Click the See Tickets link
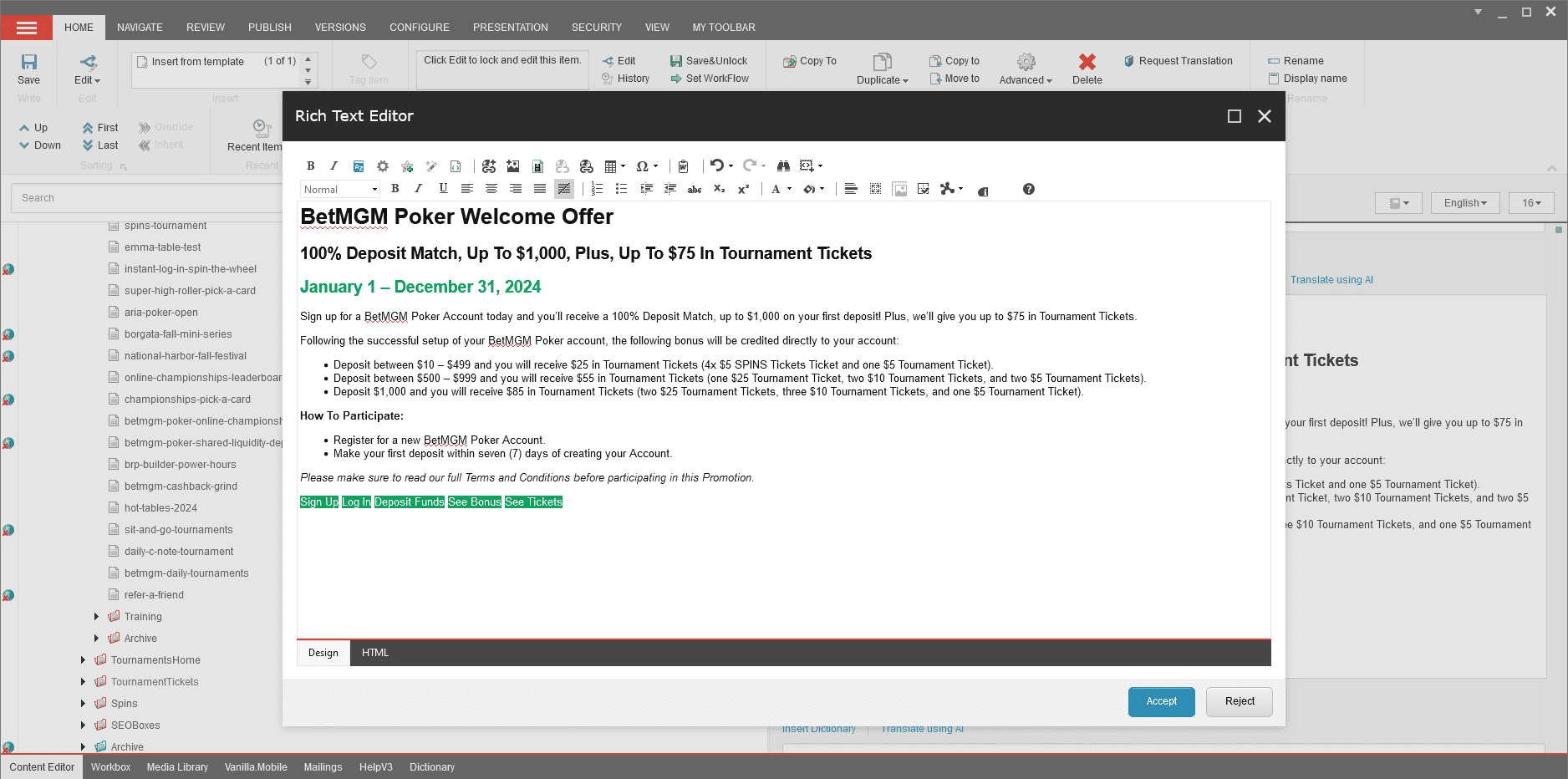 [x=534, y=502]
